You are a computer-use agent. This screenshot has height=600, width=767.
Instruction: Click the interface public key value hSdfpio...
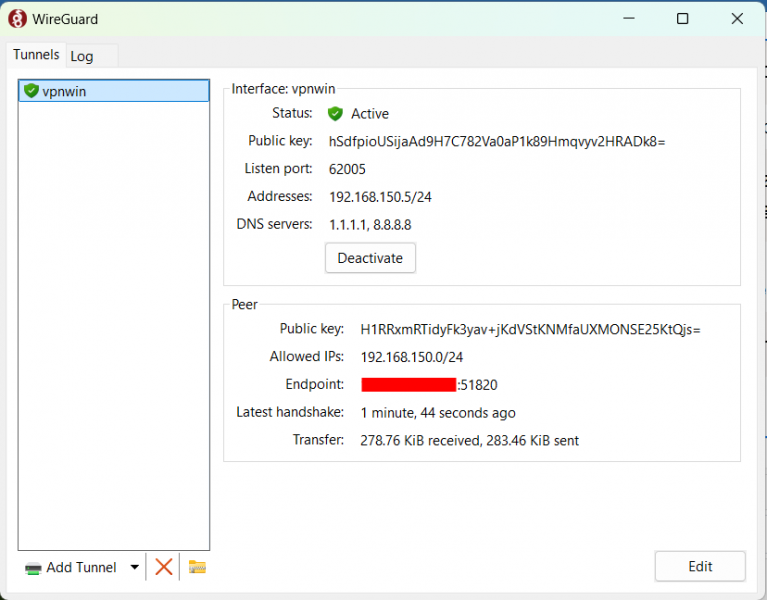tap(497, 142)
